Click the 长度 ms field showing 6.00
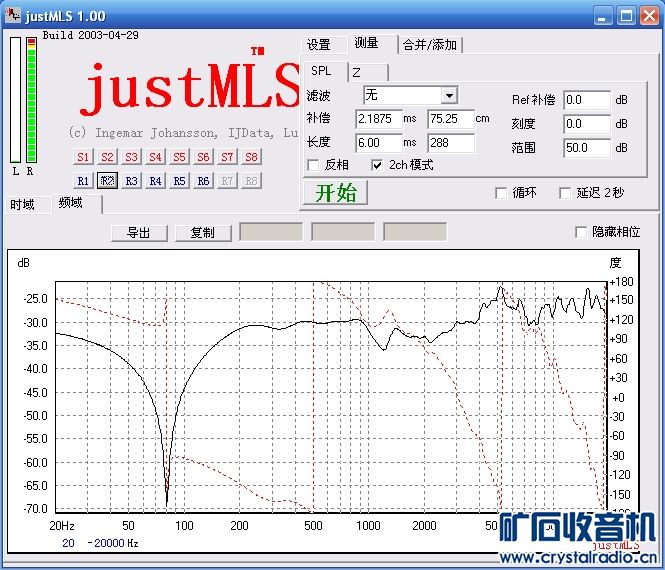This screenshot has height=570, width=665. pos(379,143)
